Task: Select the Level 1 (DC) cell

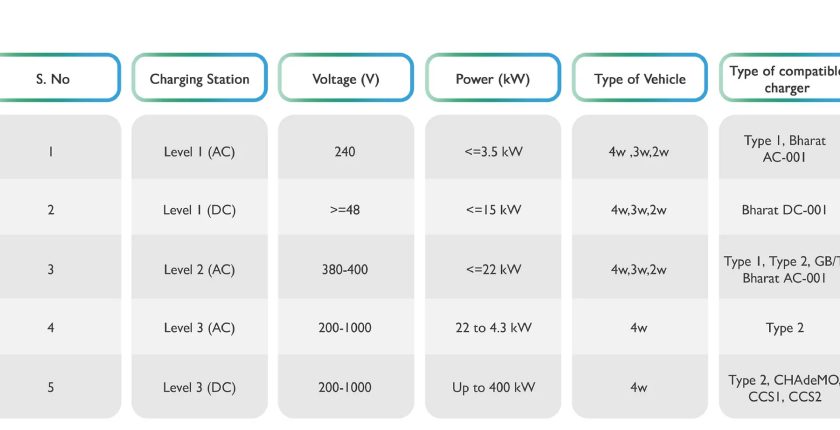Action: [x=199, y=210]
